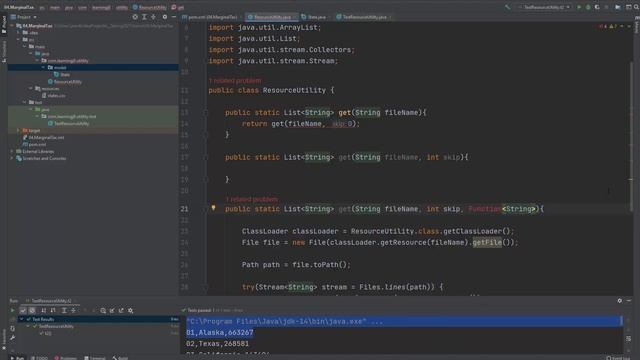Open test runner settings gear in Run toolbar
The width and height of the screenshot is (640, 360).
[131, 311]
